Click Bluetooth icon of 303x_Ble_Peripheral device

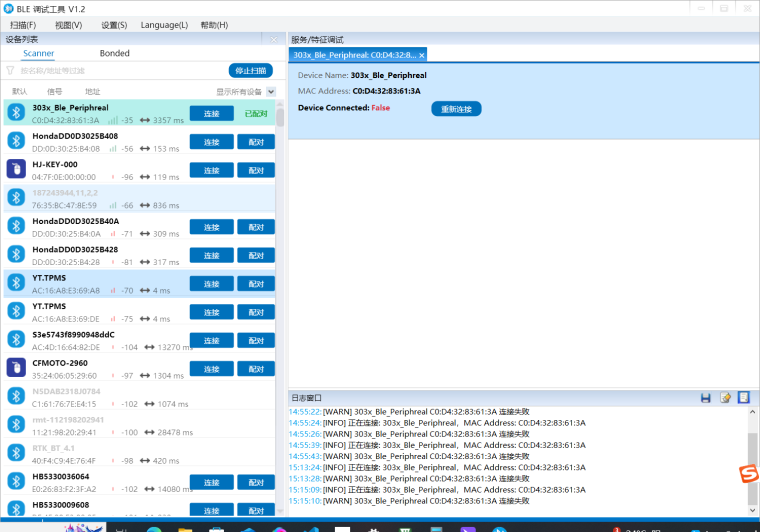coord(15,114)
